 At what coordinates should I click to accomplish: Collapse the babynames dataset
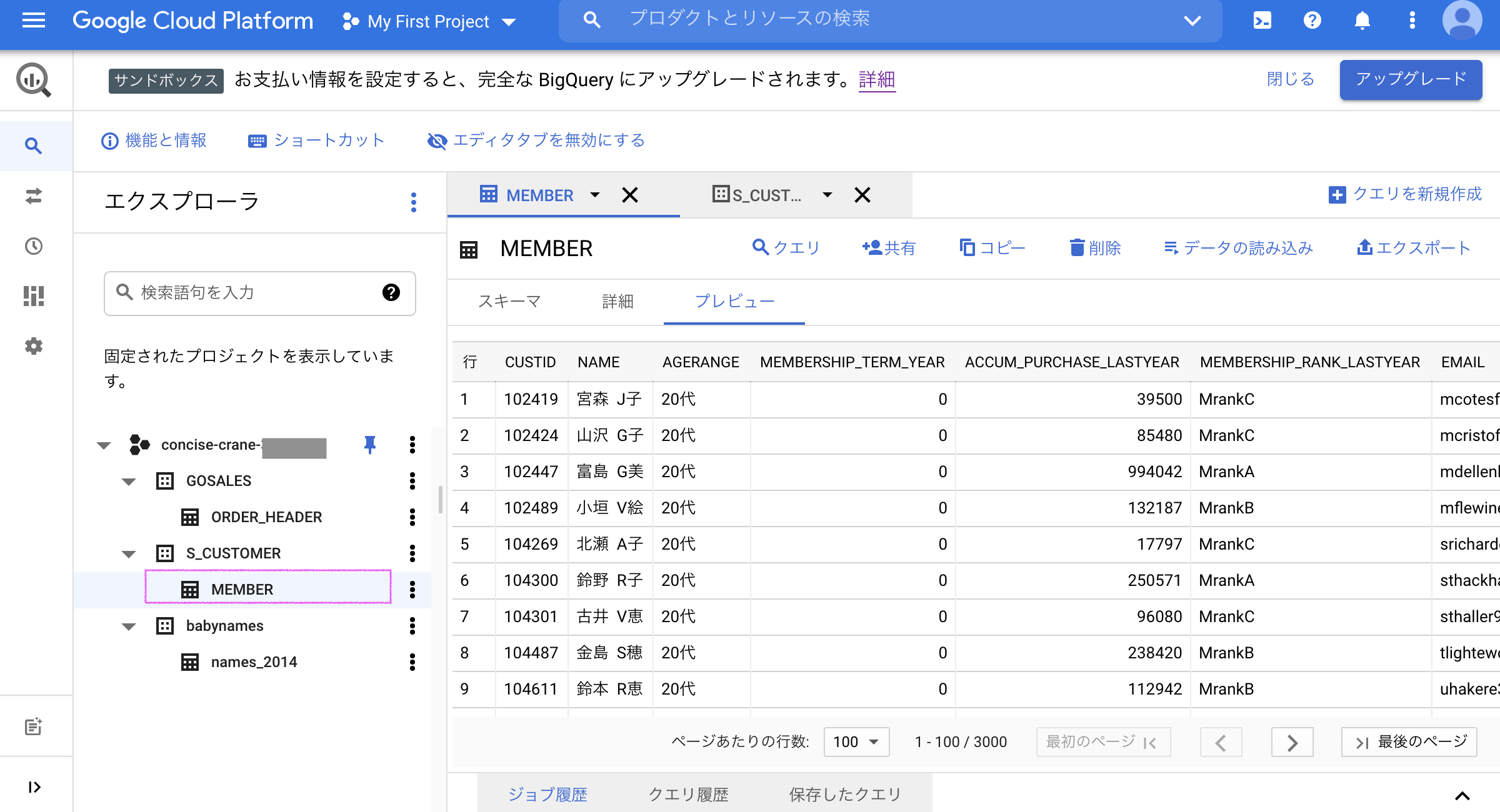click(129, 626)
